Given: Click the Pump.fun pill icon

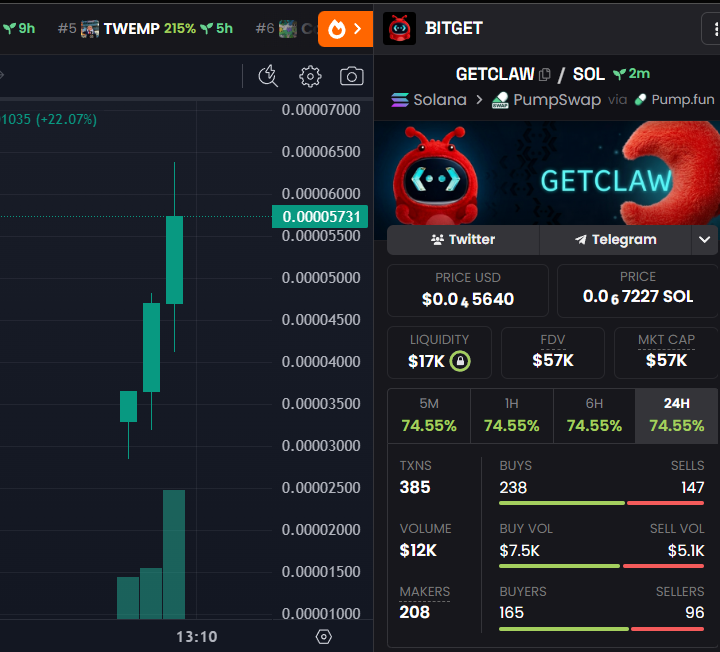Looking at the screenshot, I should tap(641, 100).
